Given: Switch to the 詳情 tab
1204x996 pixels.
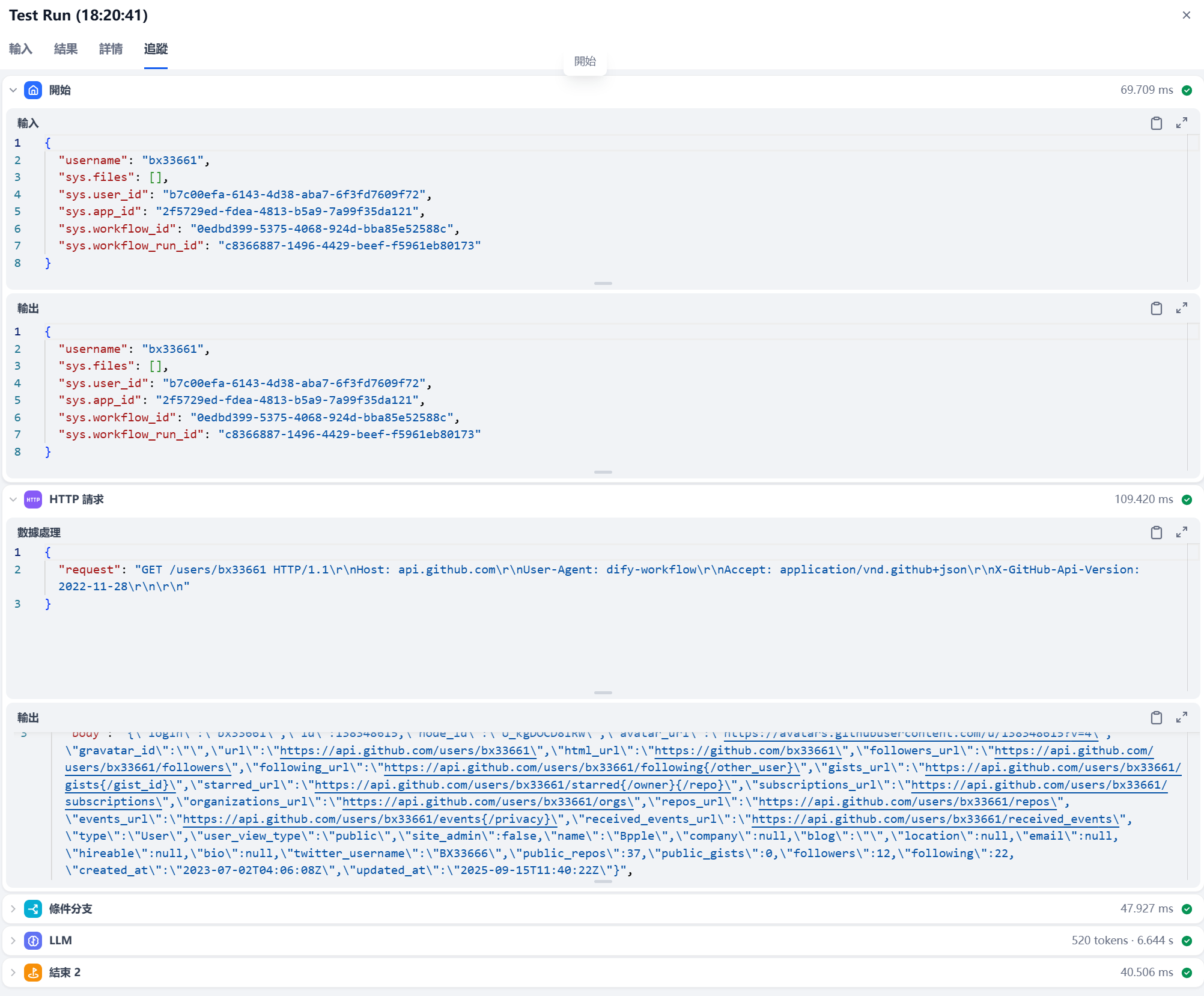Looking at the screenshot, I should click(111, 49).
